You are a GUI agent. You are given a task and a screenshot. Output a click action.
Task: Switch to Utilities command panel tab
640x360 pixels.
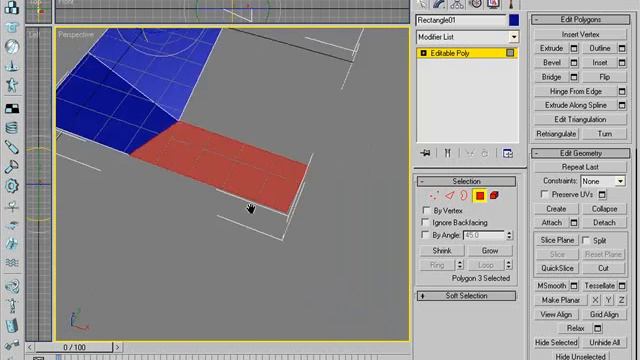coord(511,4)
